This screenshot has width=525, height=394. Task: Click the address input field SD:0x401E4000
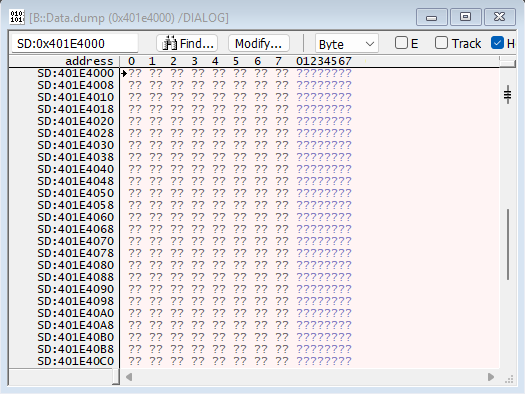click(x=75, y=44)
